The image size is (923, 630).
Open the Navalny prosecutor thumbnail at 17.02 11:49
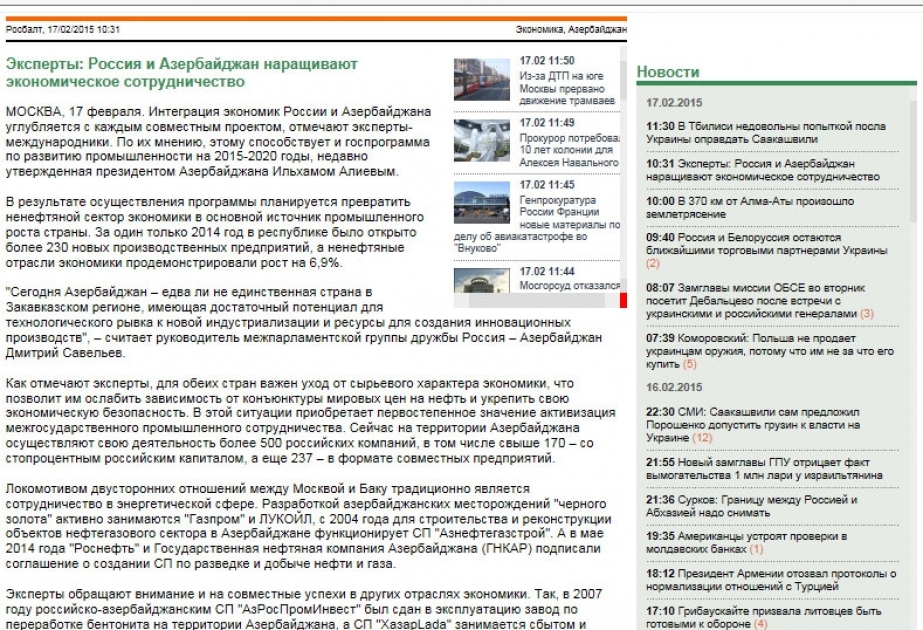[x=482, y=141]
